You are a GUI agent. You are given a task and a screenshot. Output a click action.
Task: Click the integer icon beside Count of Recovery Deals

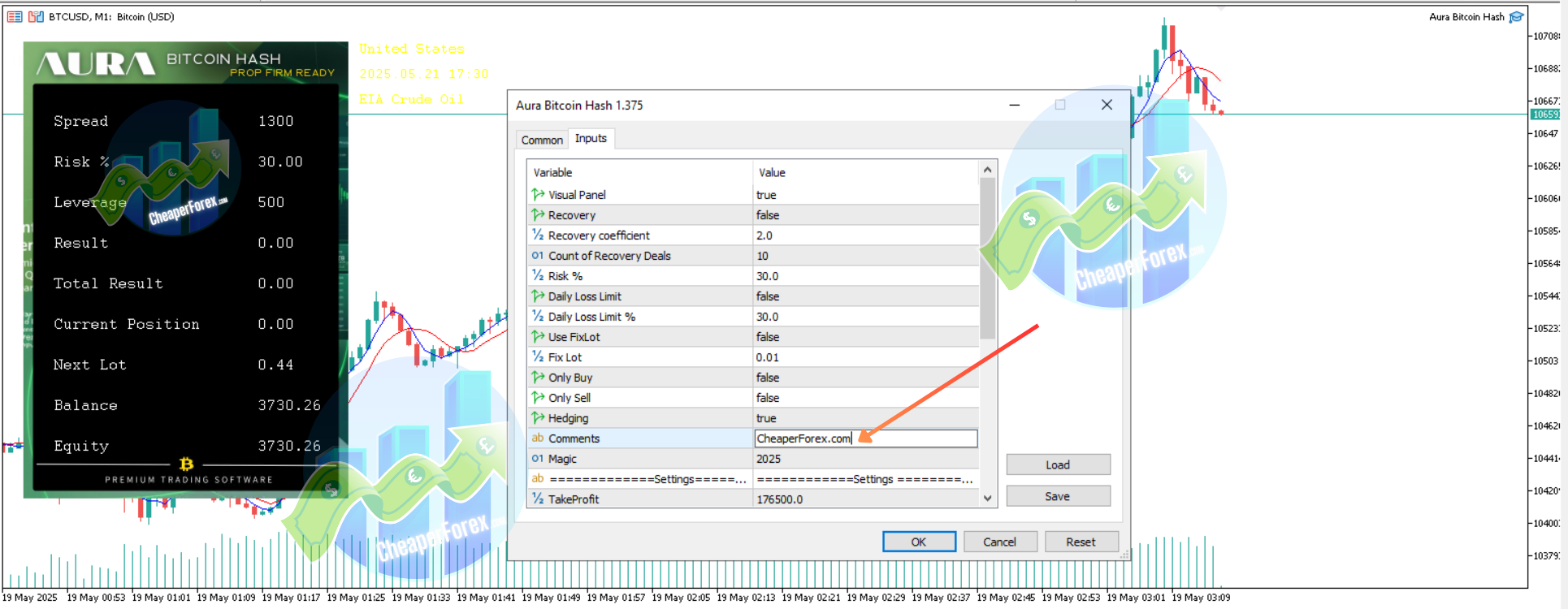(x=538, y=256)
